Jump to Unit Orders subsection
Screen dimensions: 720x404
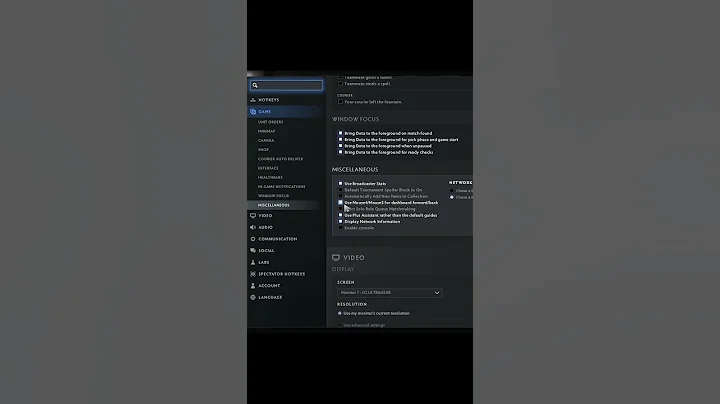[270, 122]
